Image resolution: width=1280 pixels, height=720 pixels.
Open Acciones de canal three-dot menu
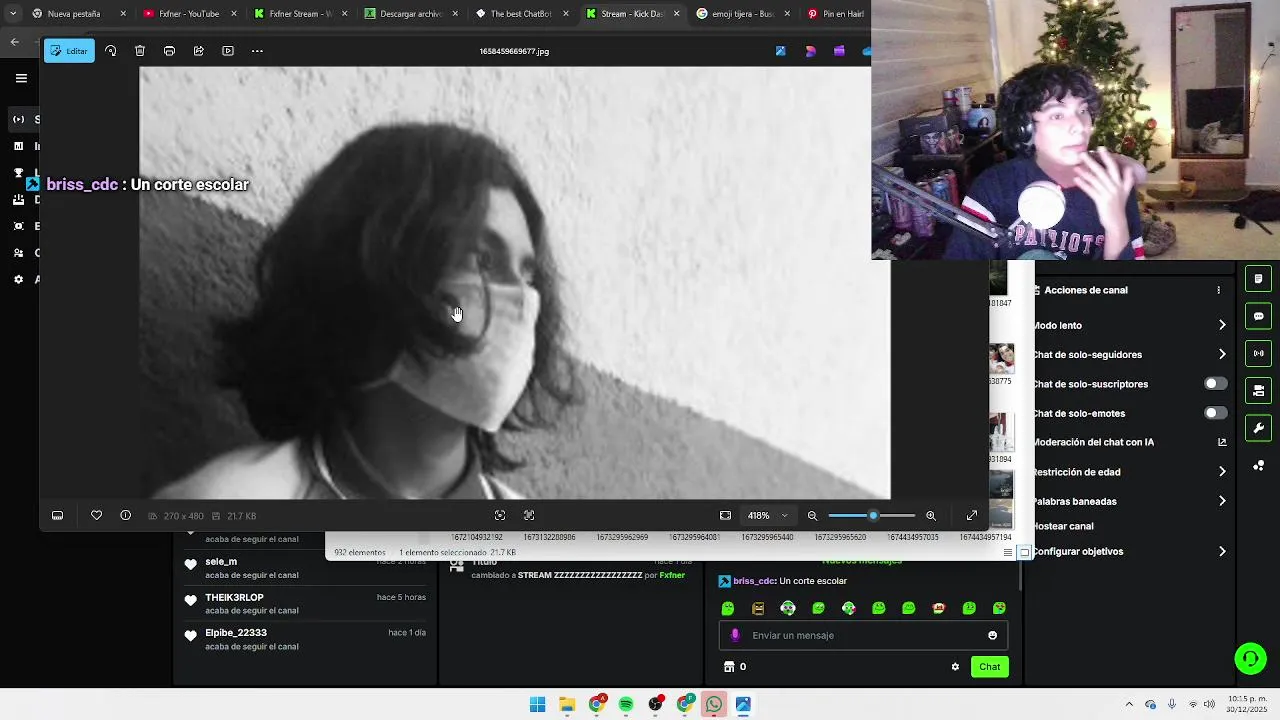point(1218,290)
